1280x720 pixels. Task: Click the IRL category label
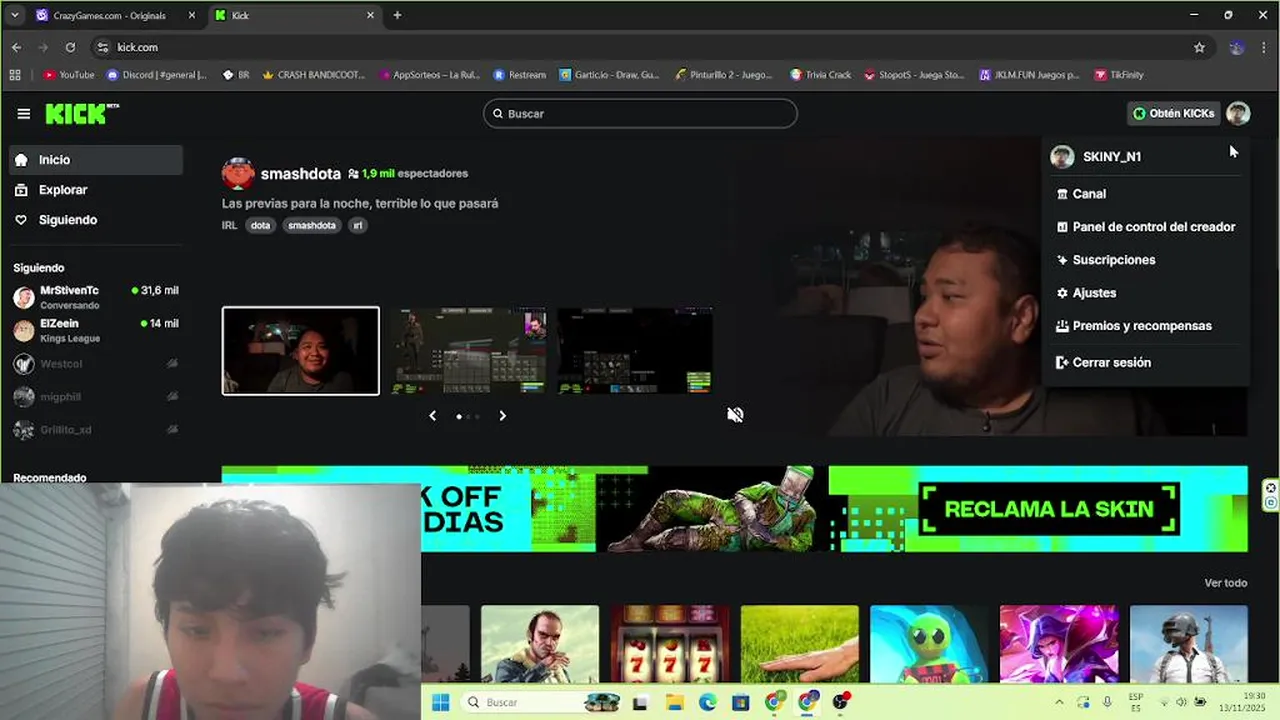[230, 226]
